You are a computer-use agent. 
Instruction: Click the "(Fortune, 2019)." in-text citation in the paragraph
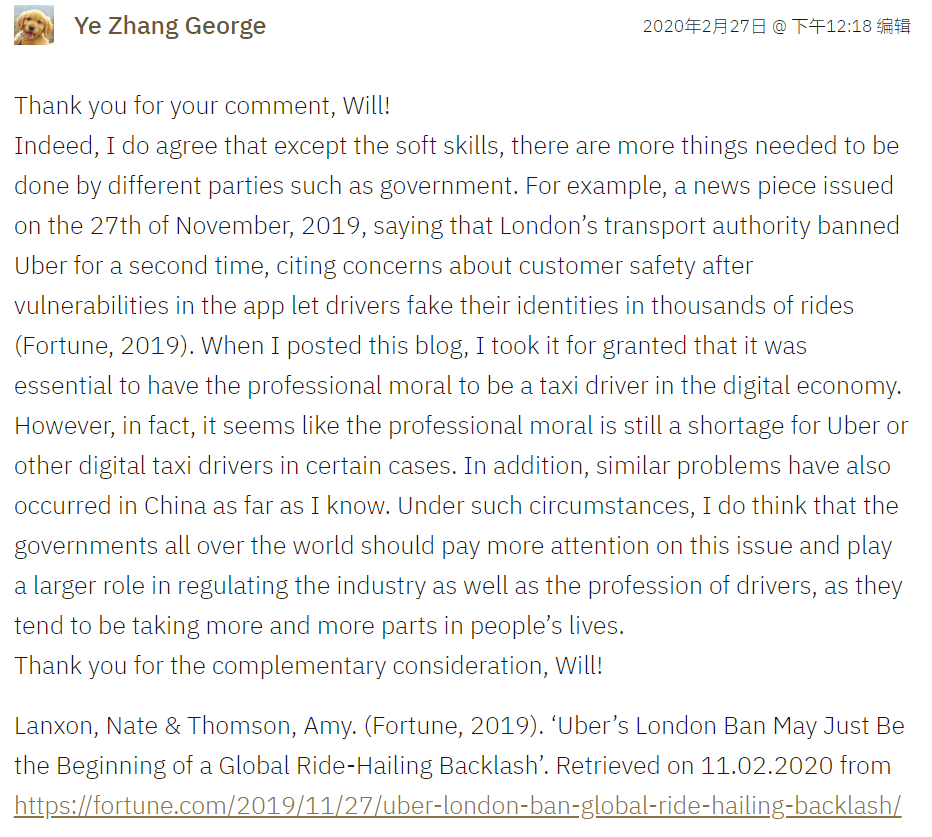tap(98, 346)
